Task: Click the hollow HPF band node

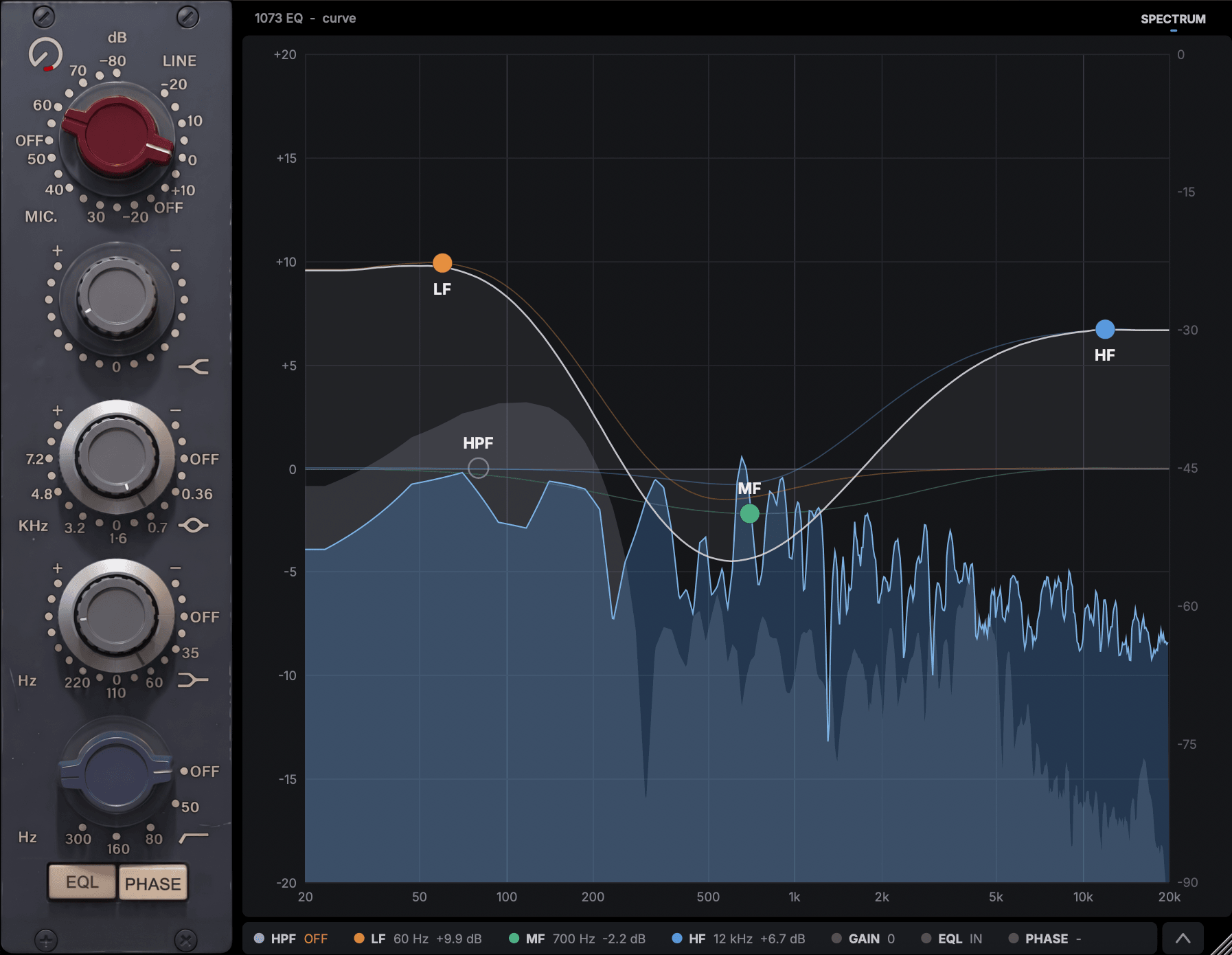Action: pyautogui.click(x=479, y=468)
